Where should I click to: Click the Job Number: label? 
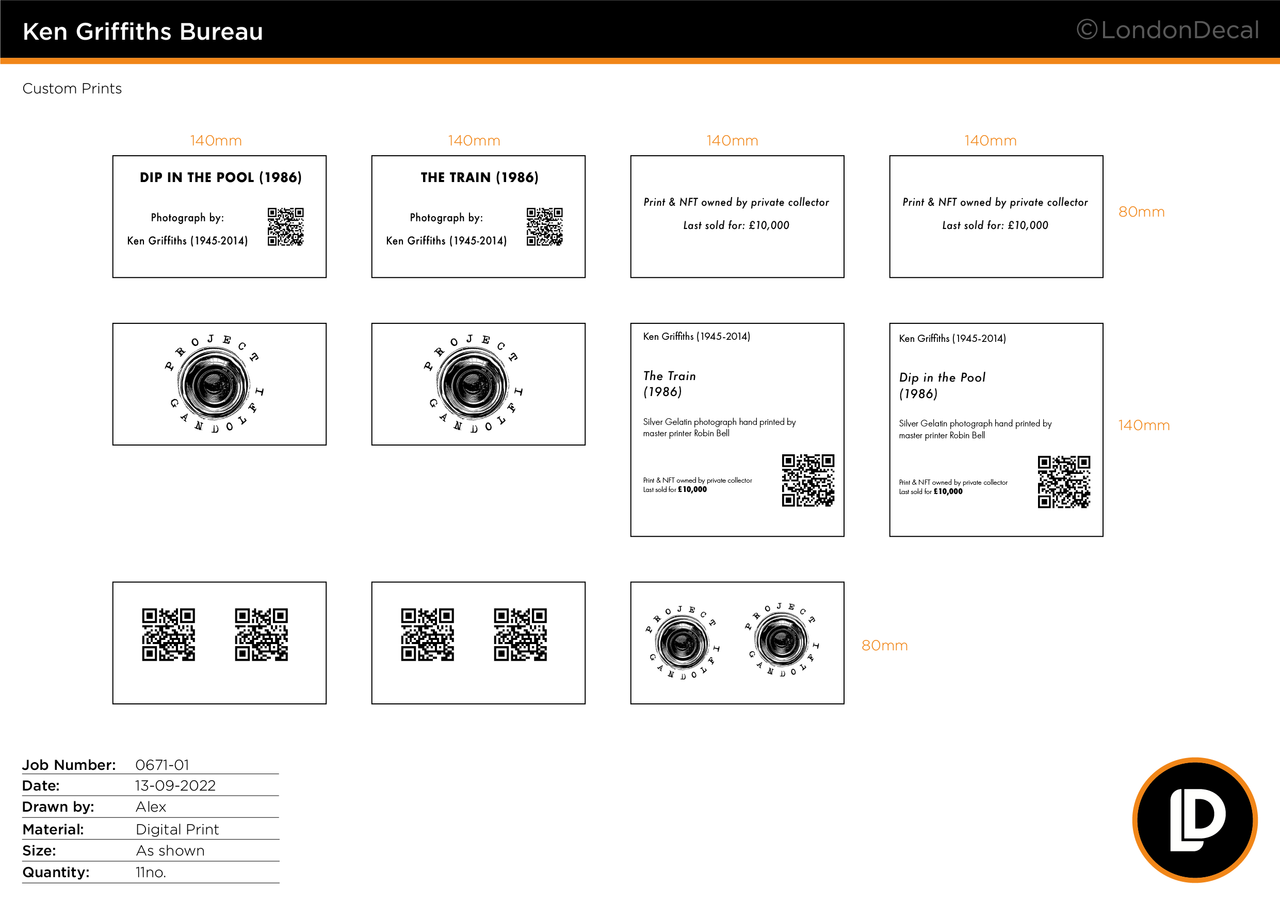69,765
